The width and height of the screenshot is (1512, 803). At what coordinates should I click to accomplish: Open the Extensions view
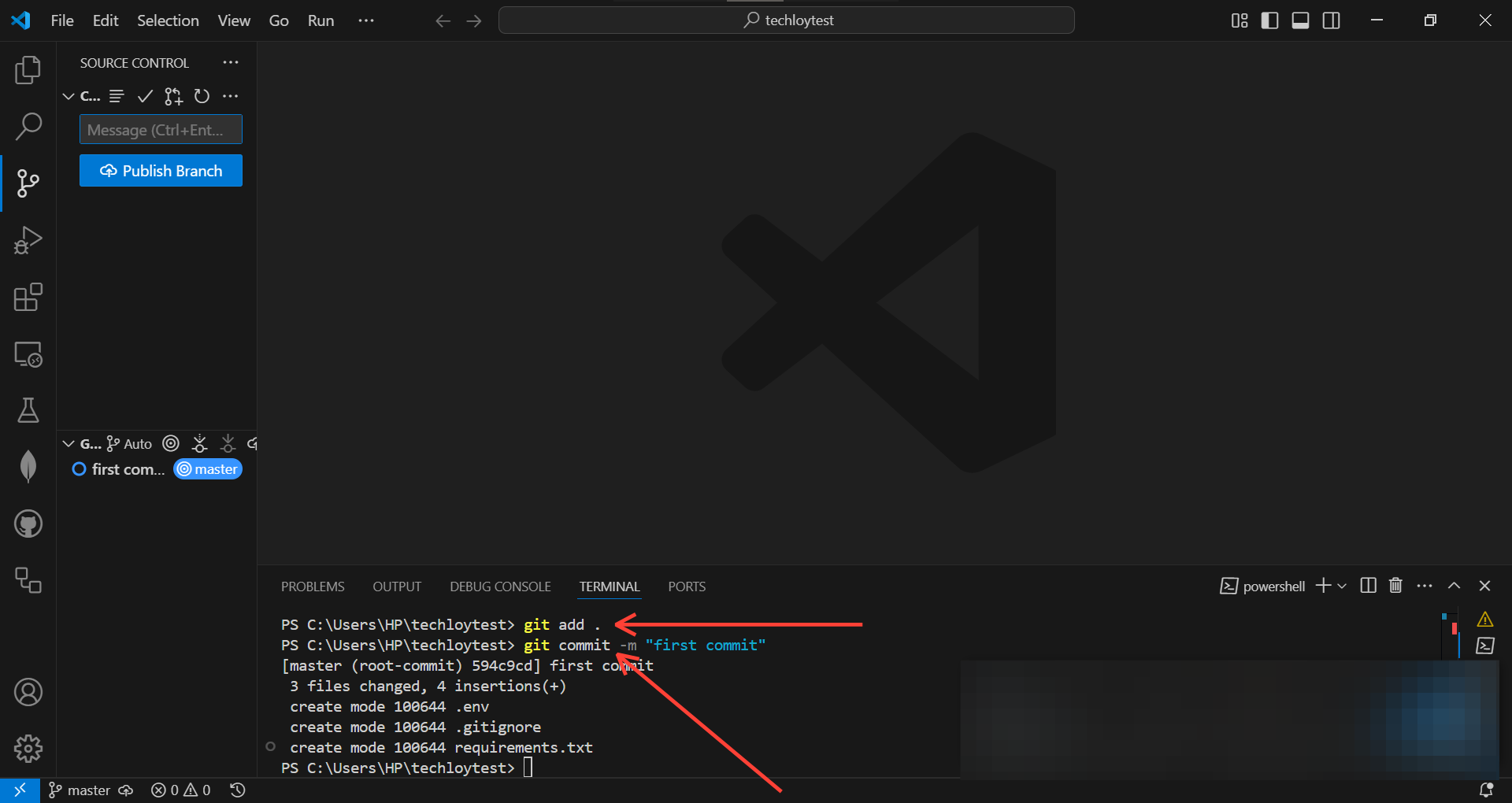pyautogui.click(x=28, y=297)
